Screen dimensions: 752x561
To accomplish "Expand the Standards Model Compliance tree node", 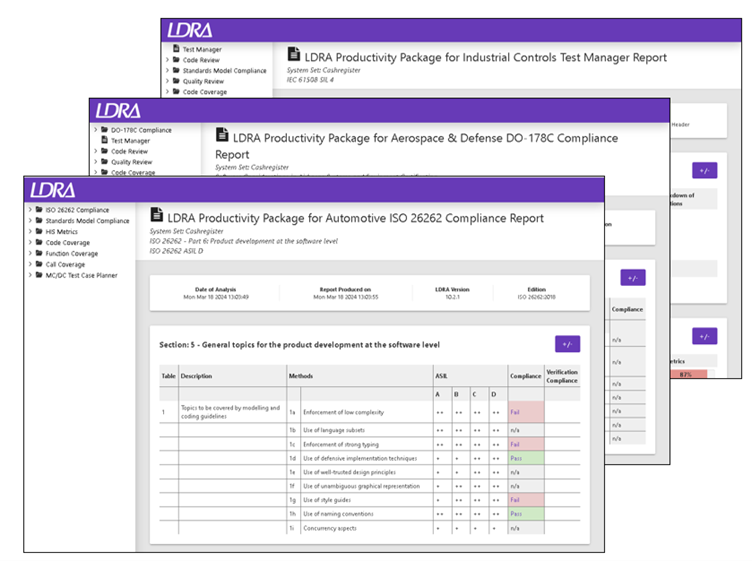I will coord(30,221).
